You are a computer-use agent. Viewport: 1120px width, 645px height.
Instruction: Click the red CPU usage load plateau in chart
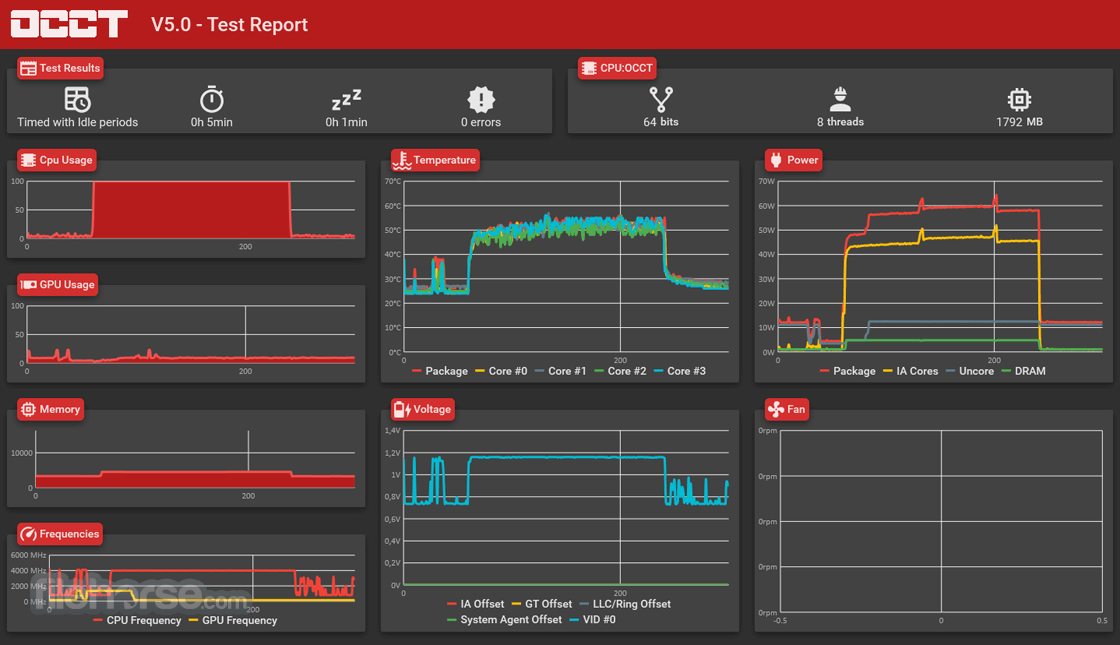(191, 209)
